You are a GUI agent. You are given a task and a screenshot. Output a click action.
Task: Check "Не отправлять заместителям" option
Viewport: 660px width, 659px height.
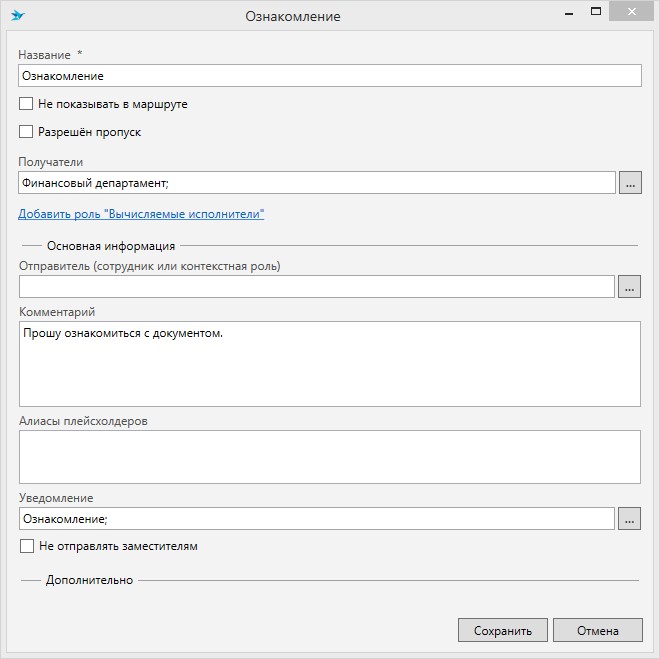(x=27, y=547)
